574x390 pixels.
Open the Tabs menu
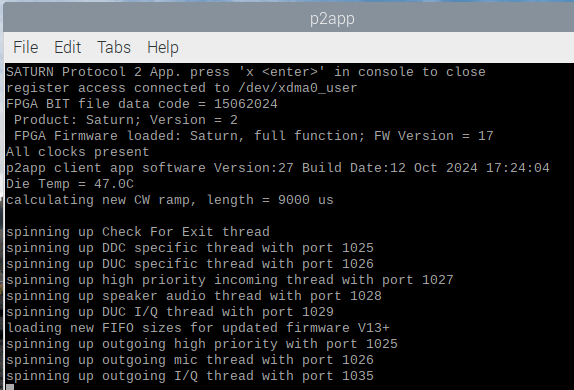[x=114, y=47]
